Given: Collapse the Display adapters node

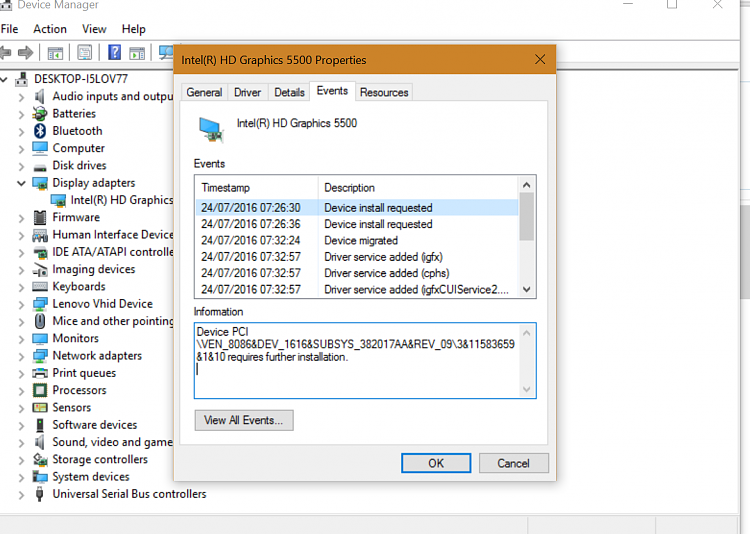Looking at the screenshot, I should [21, 183].
